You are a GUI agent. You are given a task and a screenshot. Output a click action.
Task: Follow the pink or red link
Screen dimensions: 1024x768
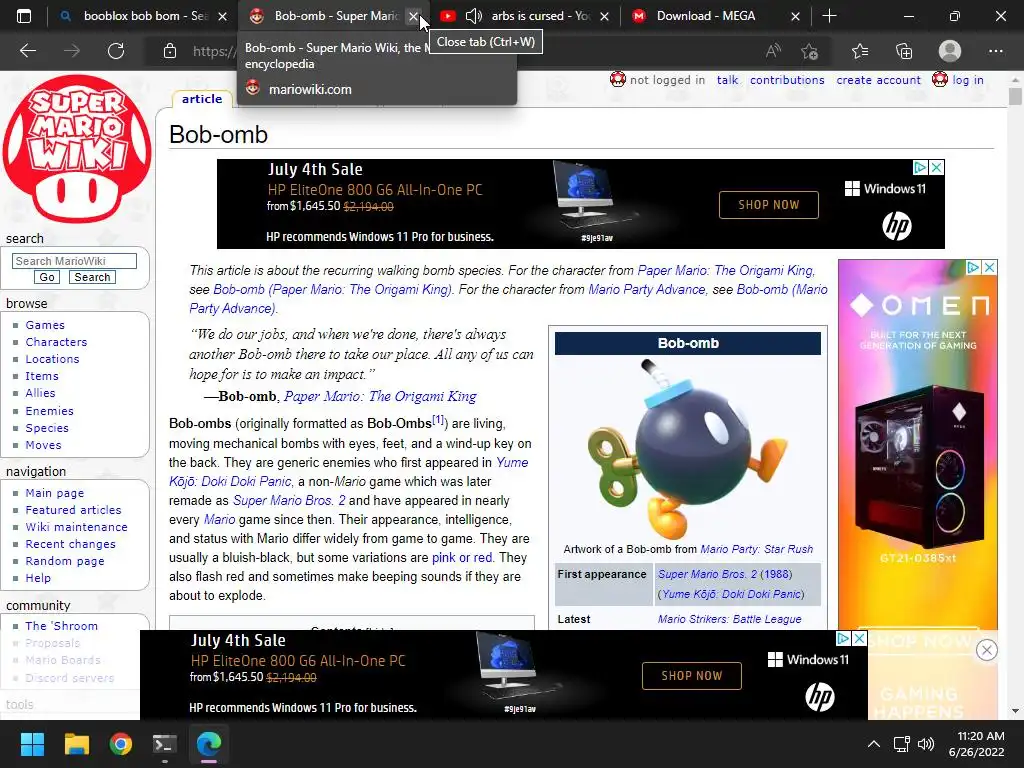462,558
